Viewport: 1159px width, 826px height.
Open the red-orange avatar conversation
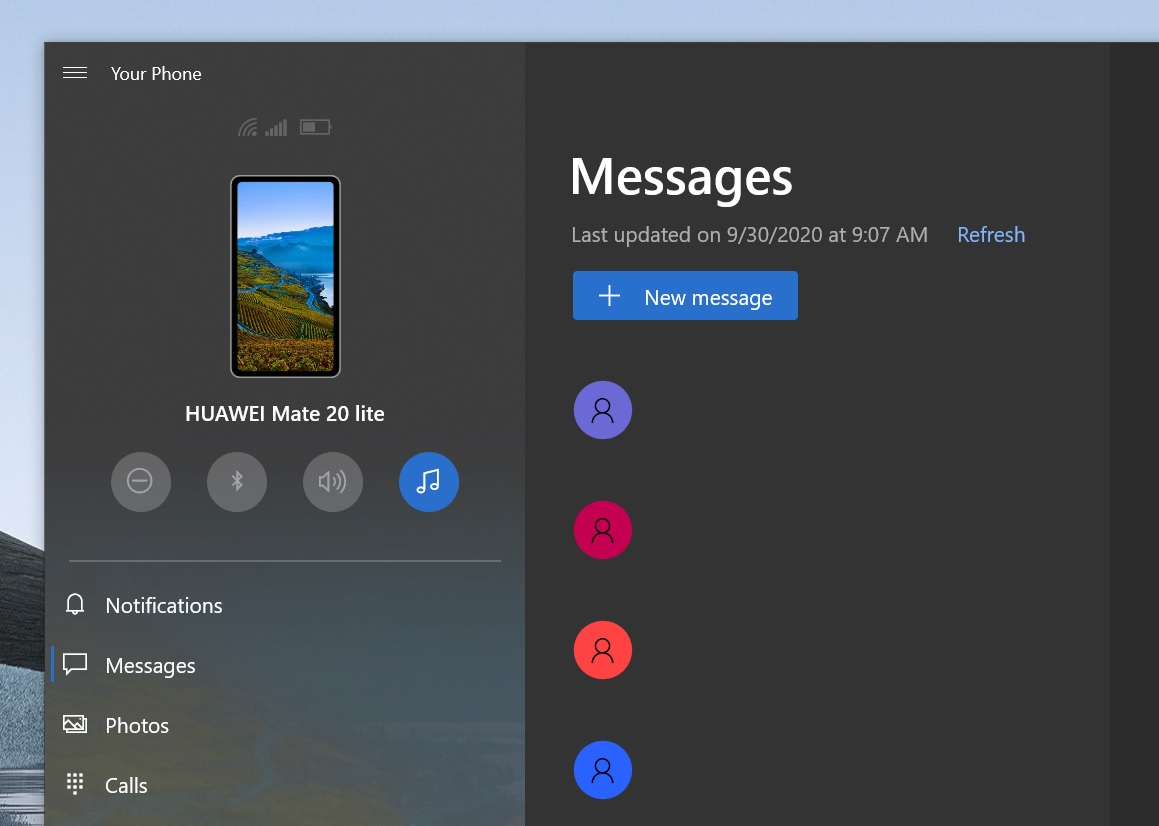point(603,650)
